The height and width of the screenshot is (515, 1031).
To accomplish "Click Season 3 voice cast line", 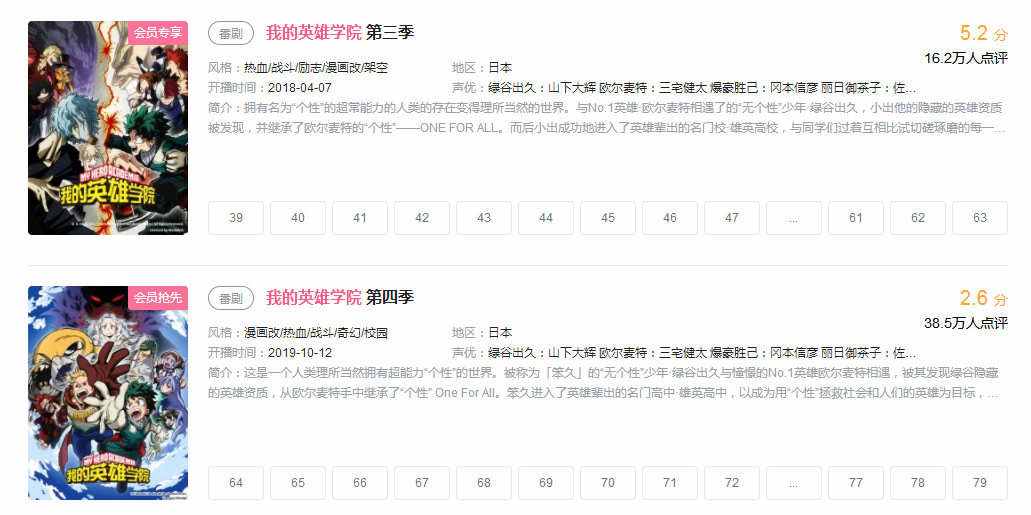I will 684,88.
